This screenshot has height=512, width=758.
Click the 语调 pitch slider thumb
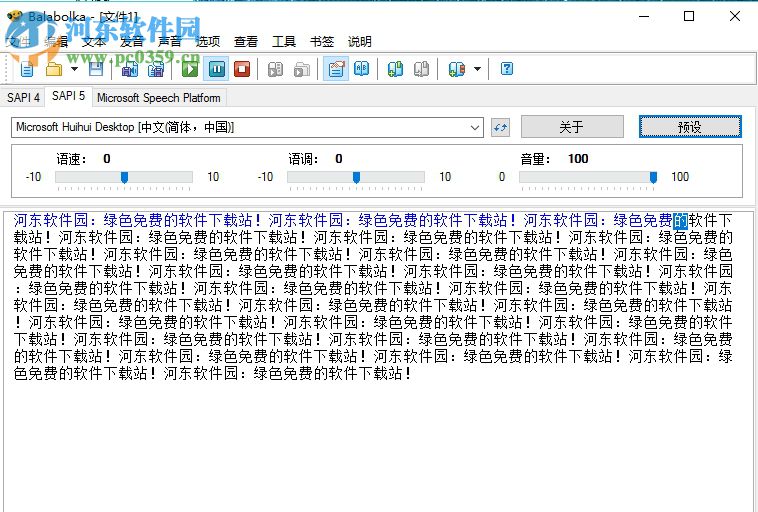click(356, 177)
